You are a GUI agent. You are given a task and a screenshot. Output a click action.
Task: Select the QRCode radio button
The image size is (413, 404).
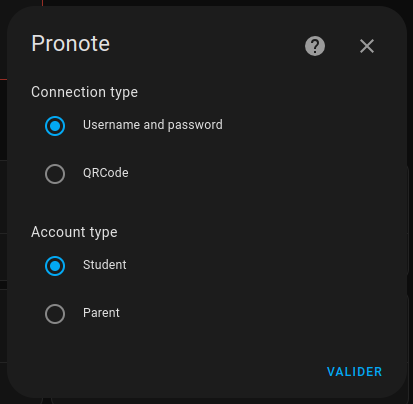(55, 174)
